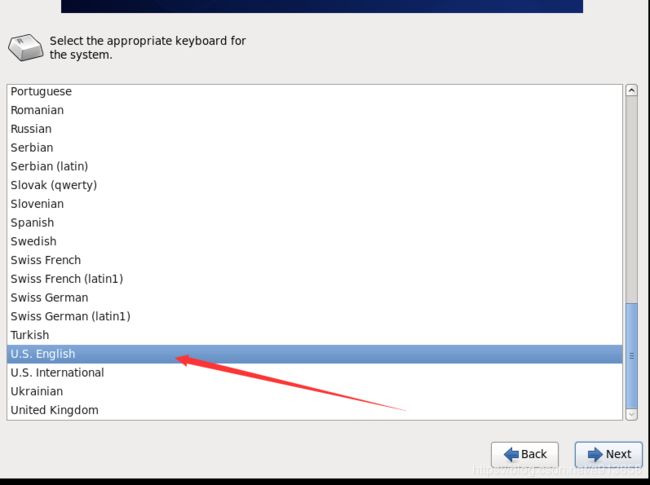The height and width of the screenshot is (485, 650).
Task: Select Slovak (qwerty) layout
Action: click(315, 185)
